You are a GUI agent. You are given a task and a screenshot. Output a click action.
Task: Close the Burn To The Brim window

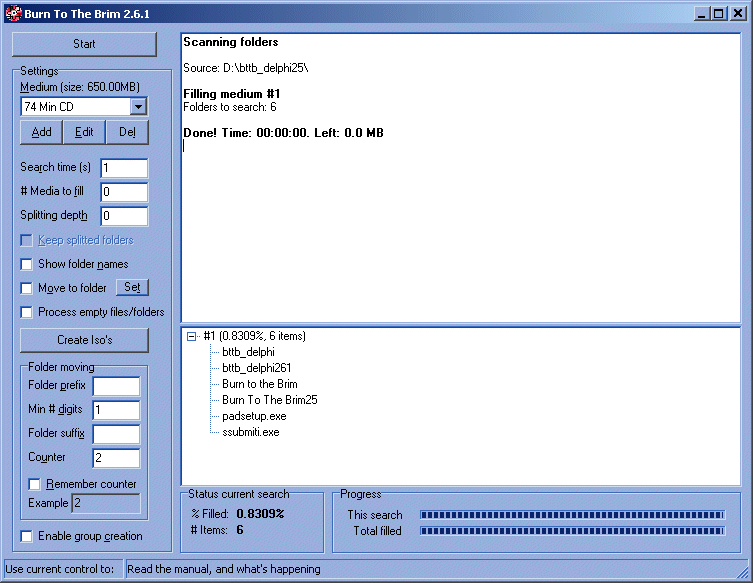pos(738,13)
